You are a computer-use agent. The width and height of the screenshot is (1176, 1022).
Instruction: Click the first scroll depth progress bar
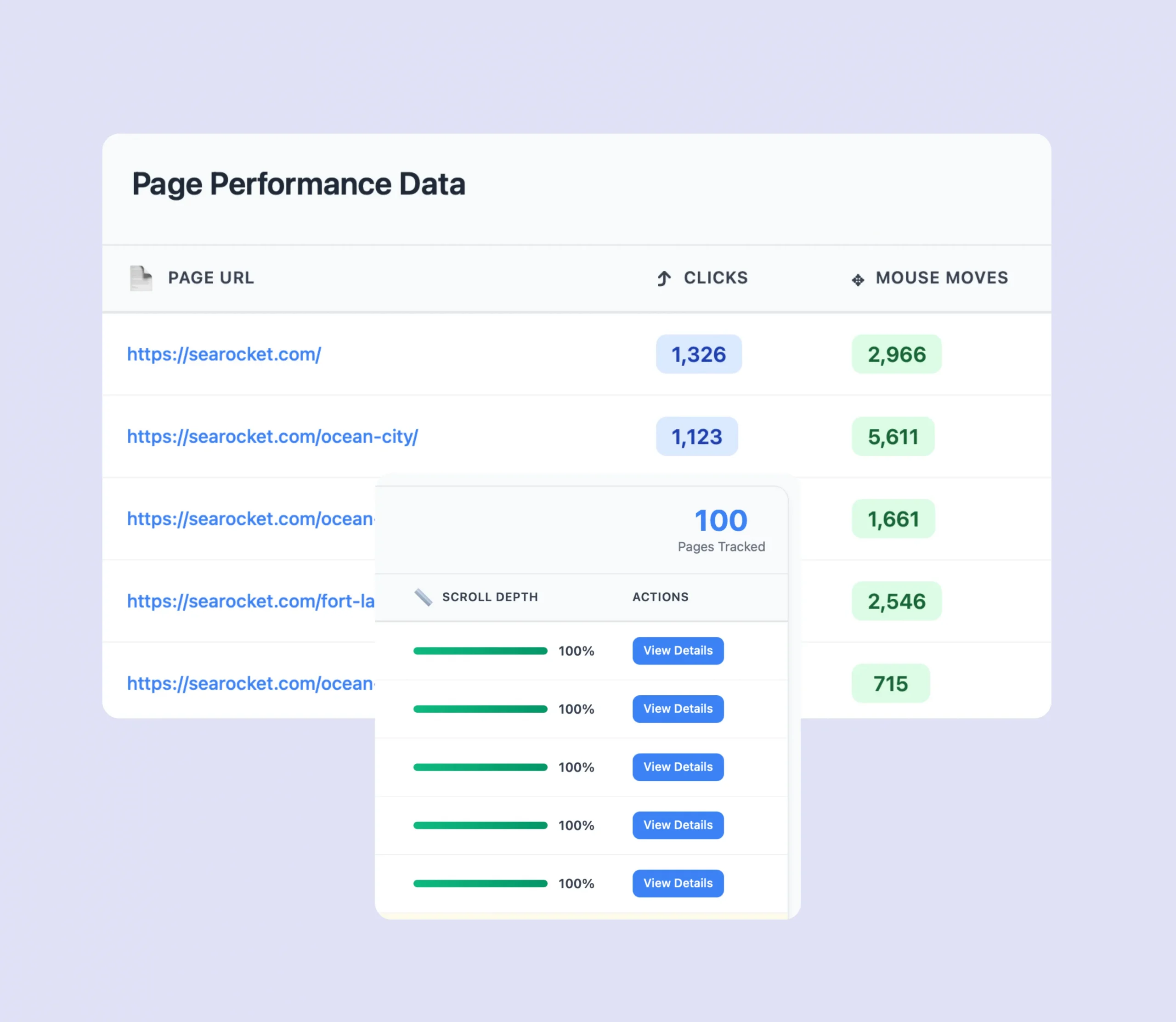pyautogui.click(x=480, y=651)
